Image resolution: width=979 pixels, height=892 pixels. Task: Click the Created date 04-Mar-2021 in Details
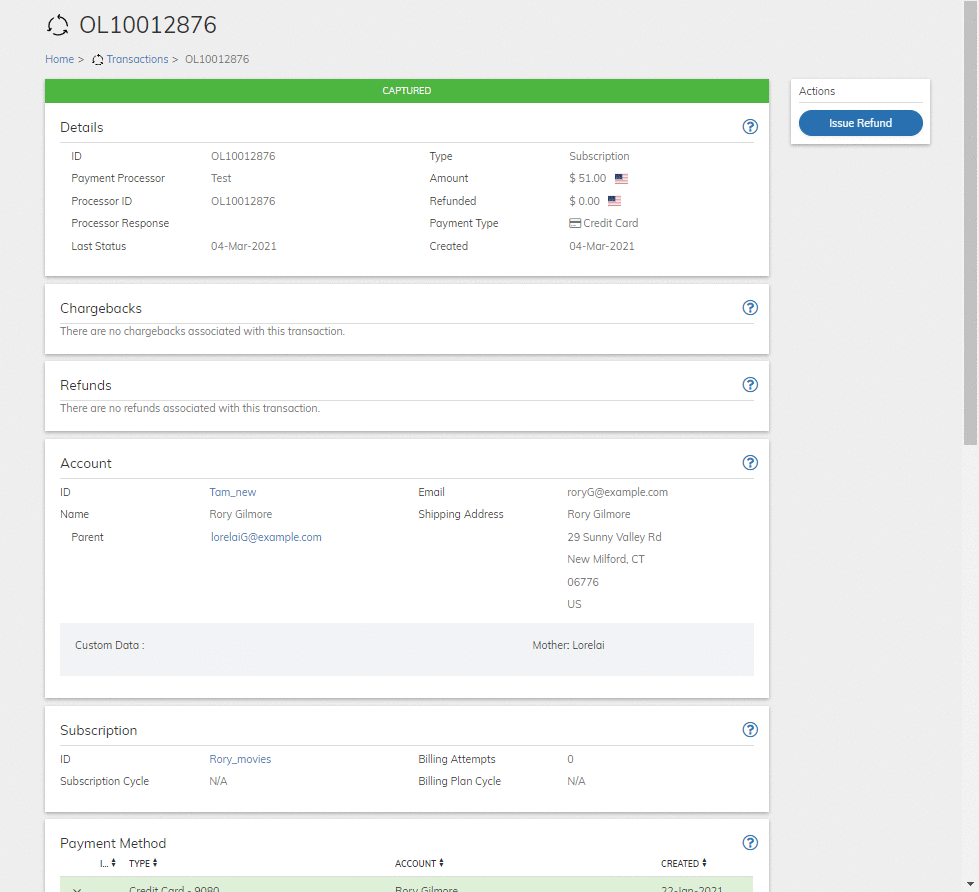click(x=601, y=247)
